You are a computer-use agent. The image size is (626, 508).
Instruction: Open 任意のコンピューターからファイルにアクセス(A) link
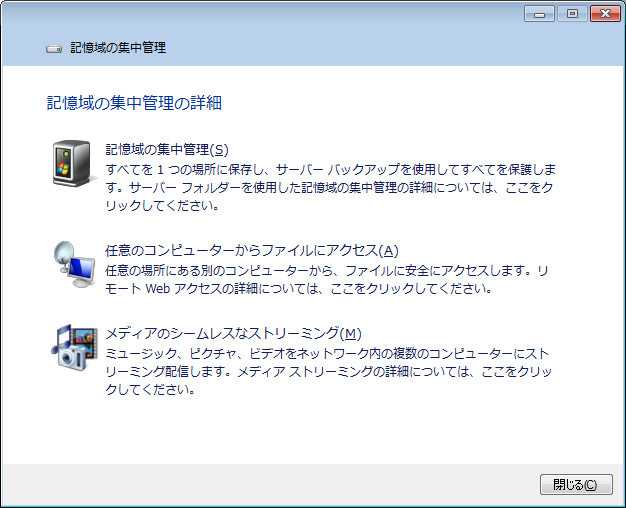252,250
